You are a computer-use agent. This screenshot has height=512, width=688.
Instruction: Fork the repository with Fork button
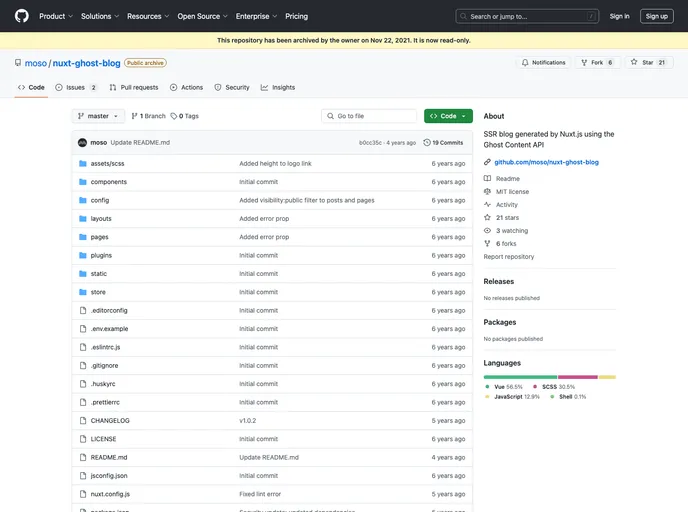(597, 63)
